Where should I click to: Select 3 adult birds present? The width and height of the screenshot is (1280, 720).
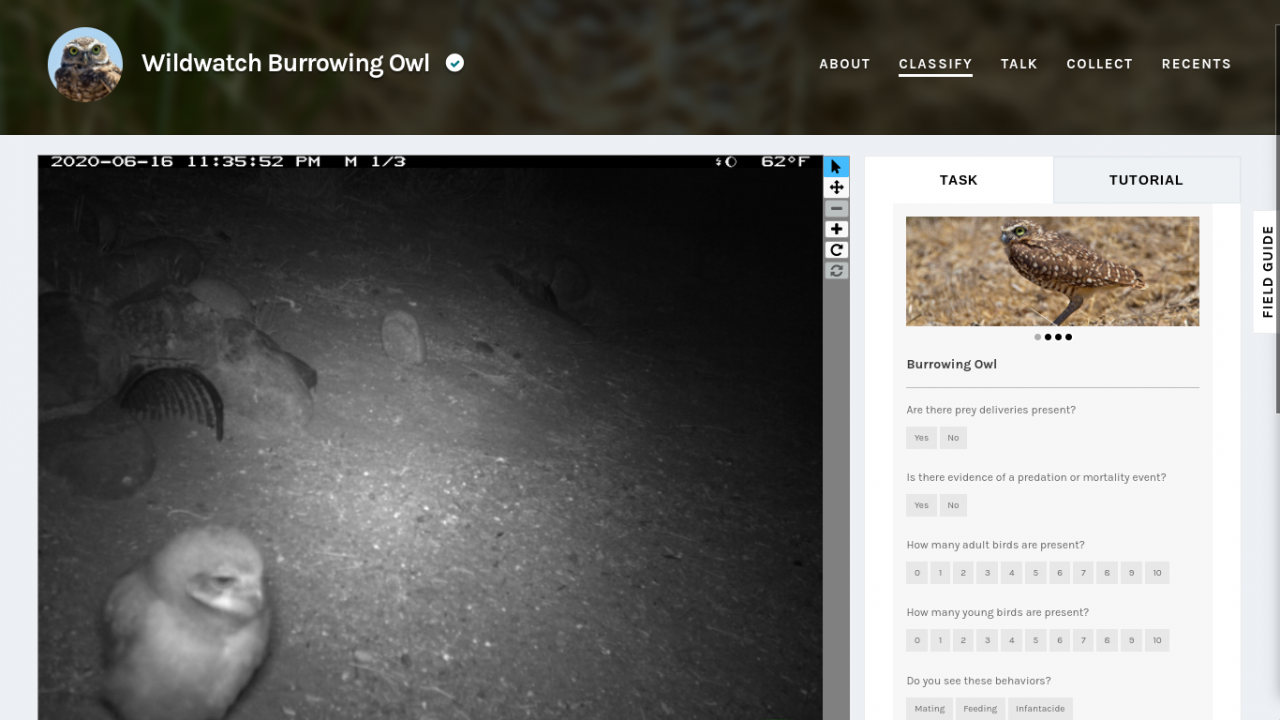(987, 573)
